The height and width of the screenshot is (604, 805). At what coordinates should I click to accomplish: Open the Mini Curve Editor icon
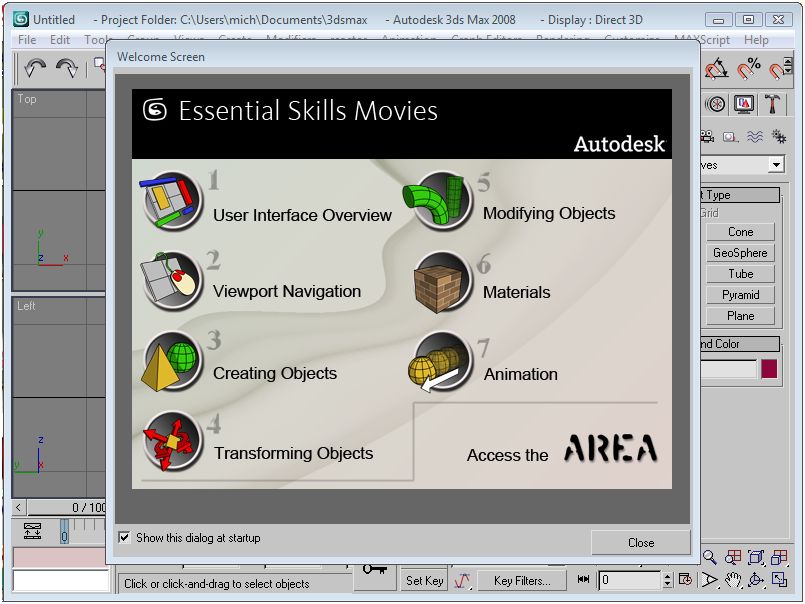pyautogui.click(x=32, y=531)
